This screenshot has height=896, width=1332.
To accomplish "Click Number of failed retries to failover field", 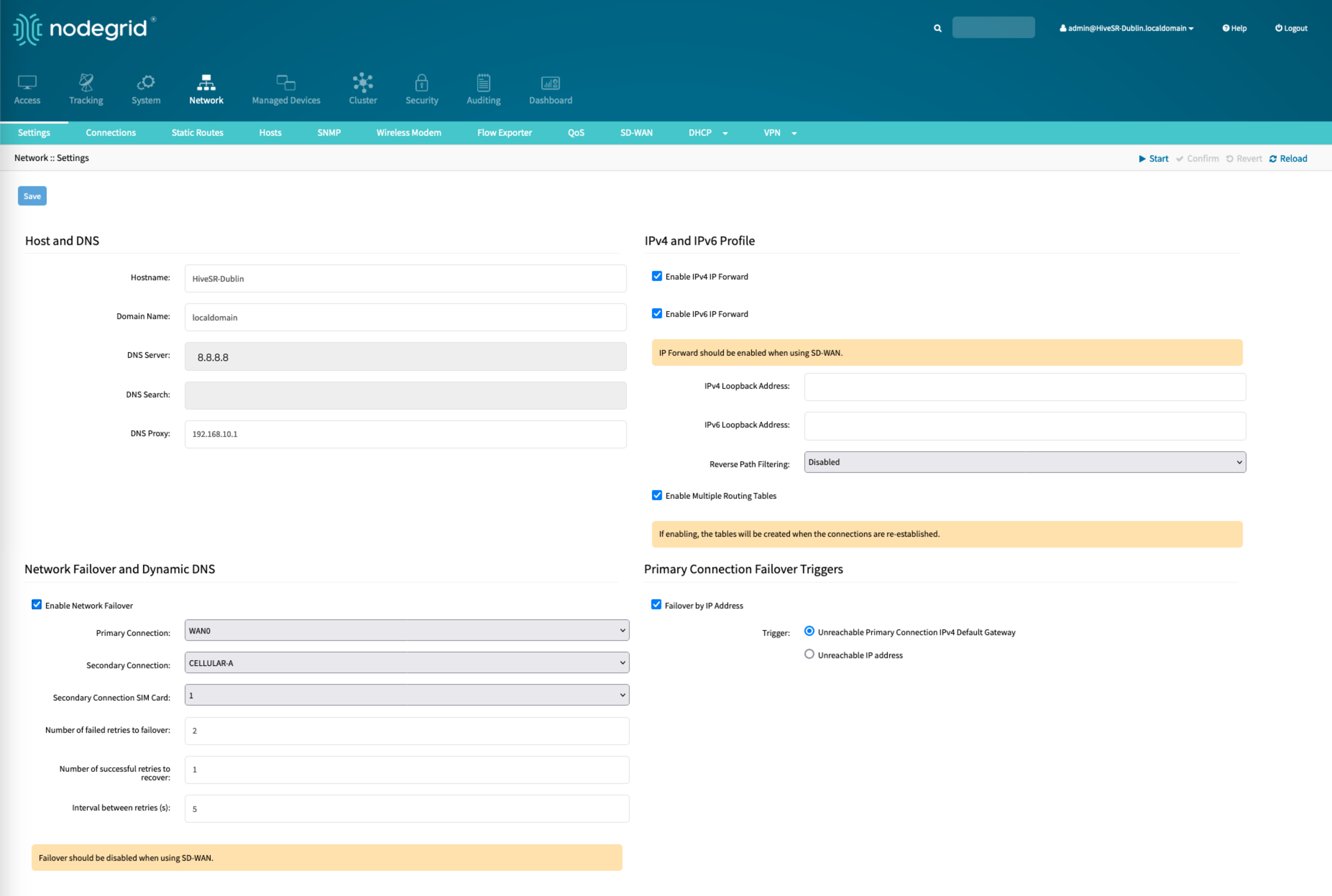I will coord(407,731).
